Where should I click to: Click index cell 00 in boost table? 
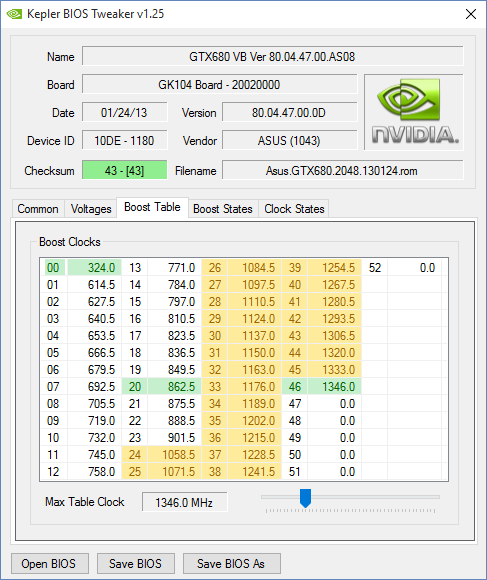pos(54,267)
